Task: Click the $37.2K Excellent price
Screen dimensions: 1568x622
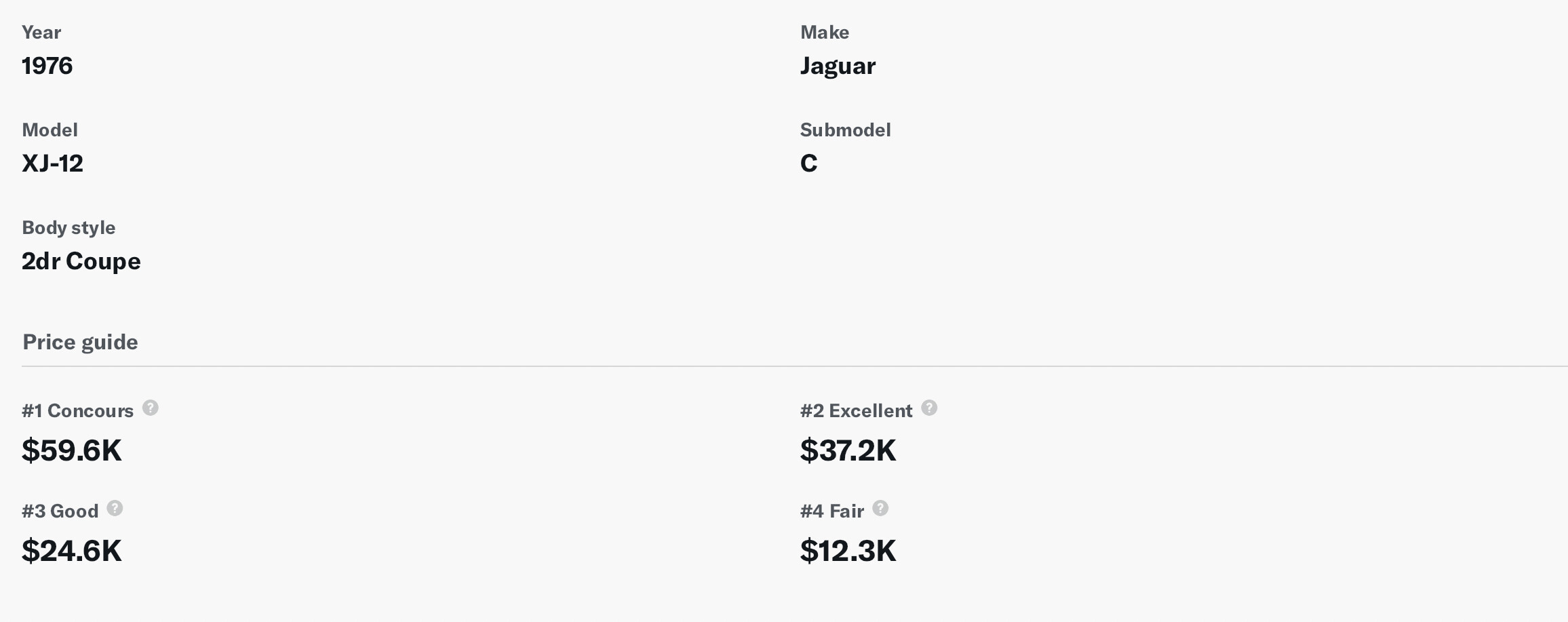Action: coord(848,450)
